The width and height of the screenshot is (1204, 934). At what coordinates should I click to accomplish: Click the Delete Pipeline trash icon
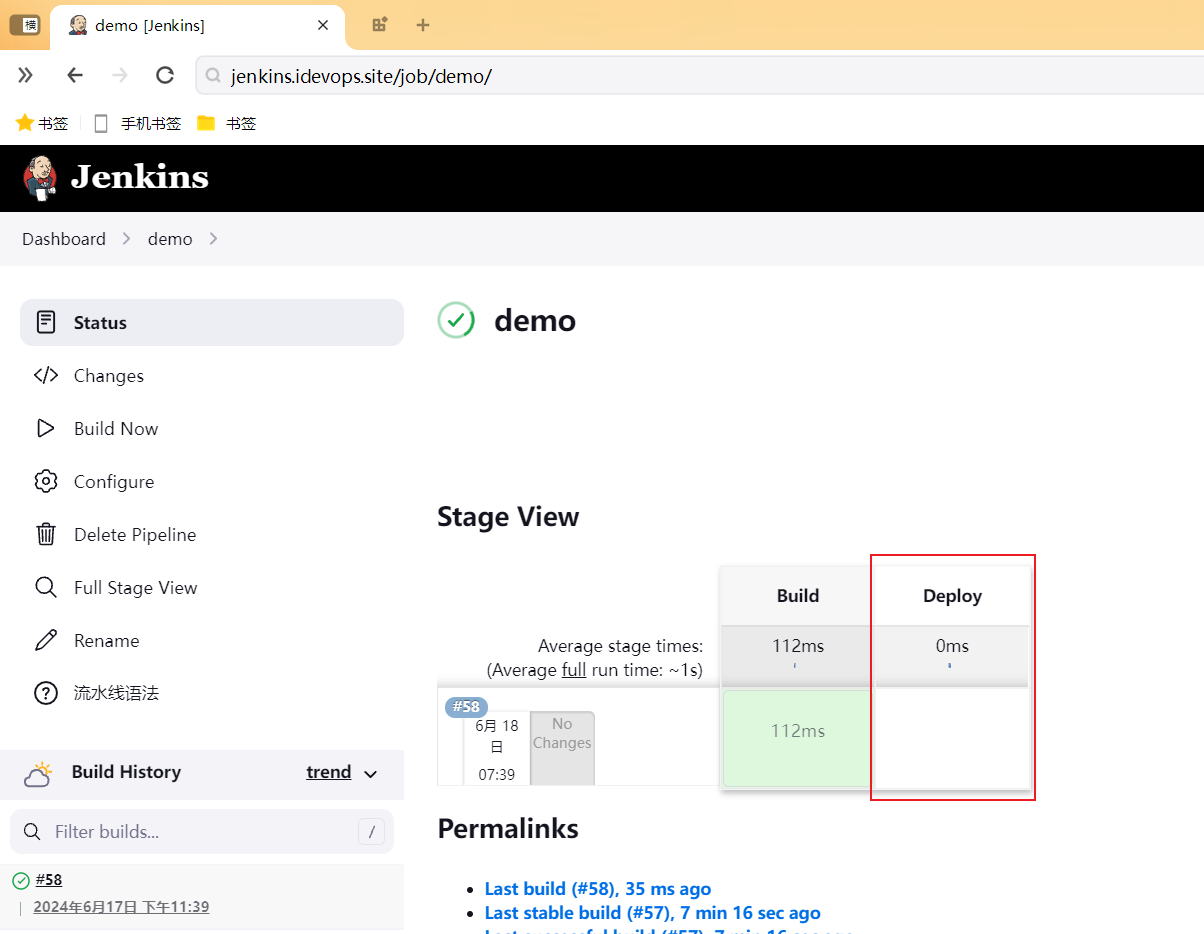pyautogui.click(x=45, y=535)
